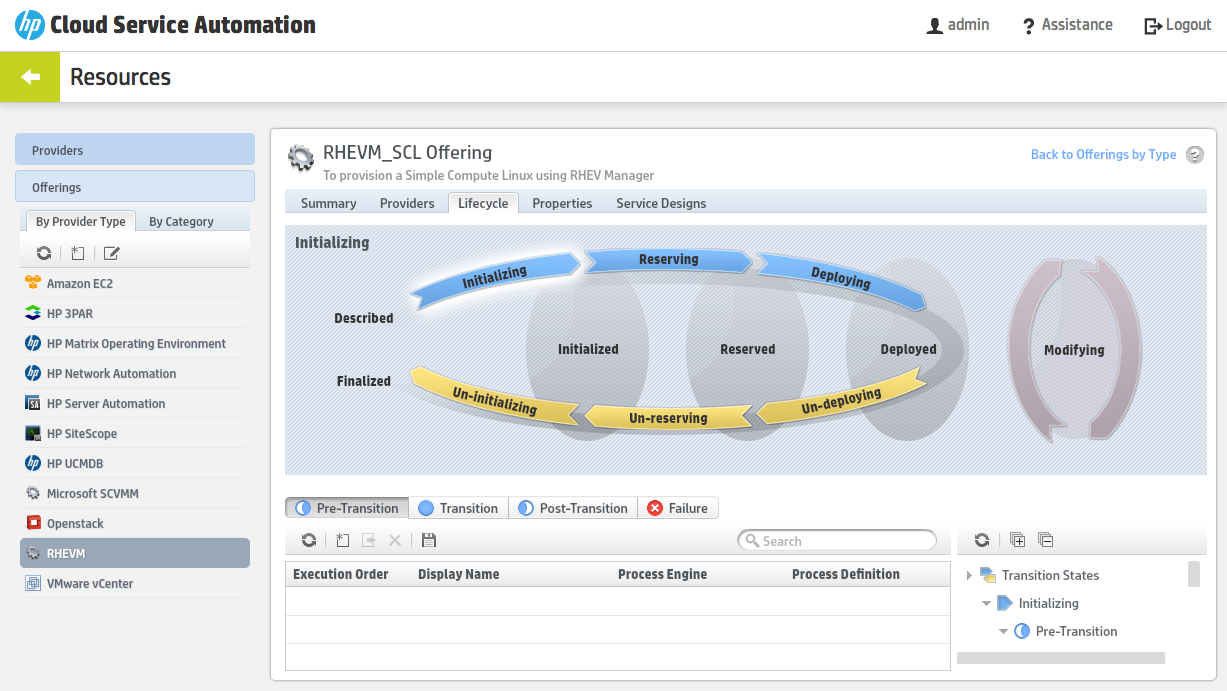Select the Deploying arrow in the lifecycle diagram
The image size is (1227, 691).
841,279
